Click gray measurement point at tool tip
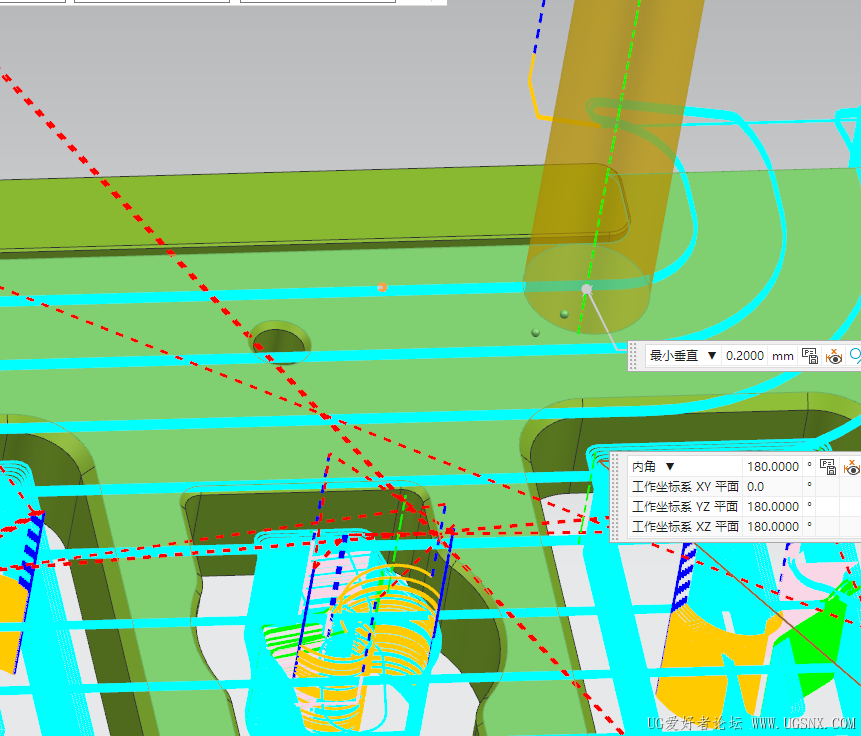Image resolution: width=861 pixels, height=736 pixels. [586, 289]
